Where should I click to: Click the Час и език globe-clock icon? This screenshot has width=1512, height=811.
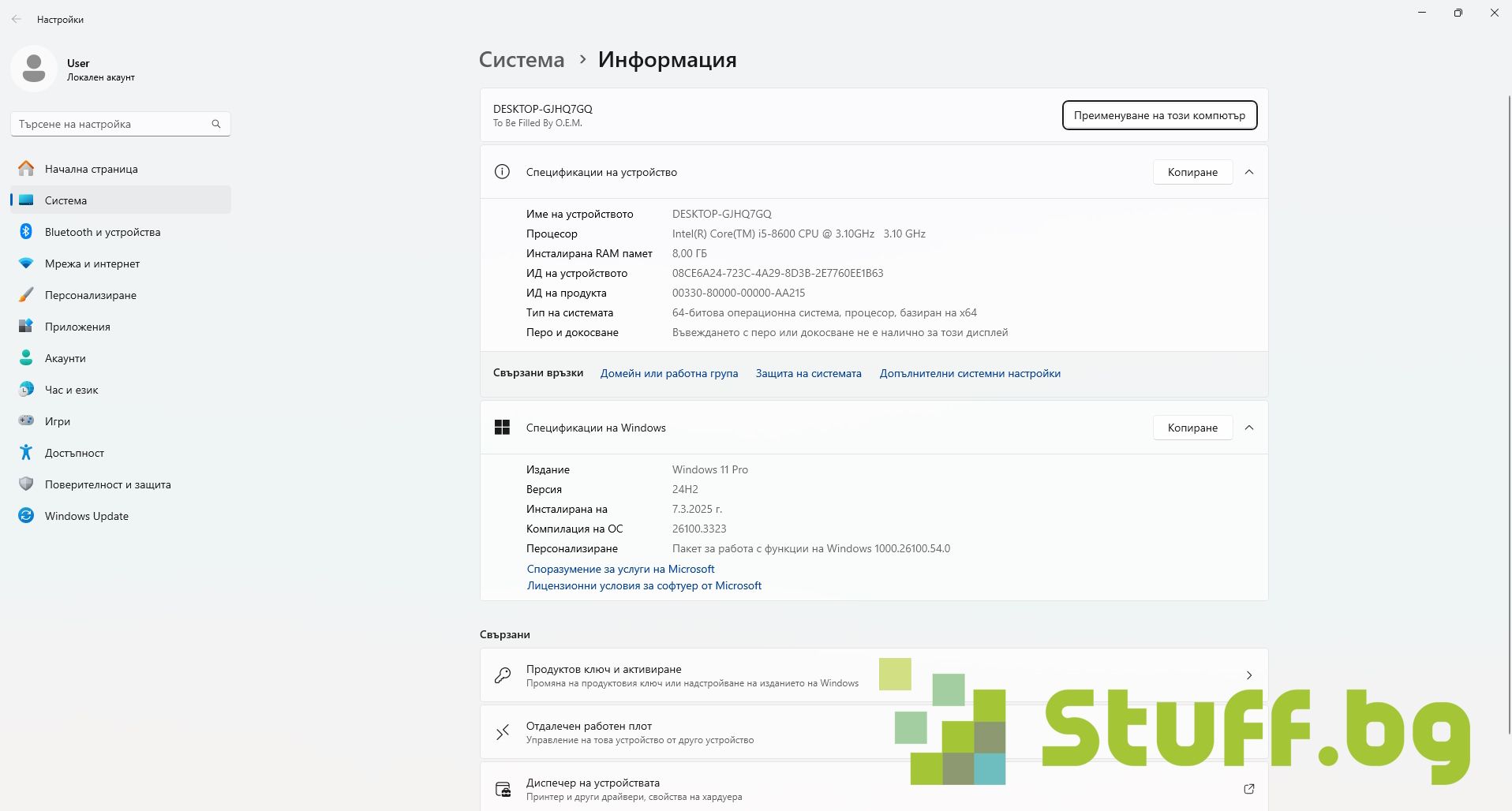tap(26, 390)
